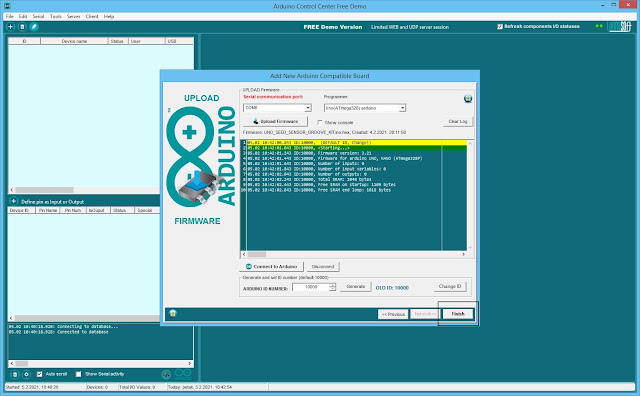Open the Help menu

pyautogui.click(x=109, y=16)
